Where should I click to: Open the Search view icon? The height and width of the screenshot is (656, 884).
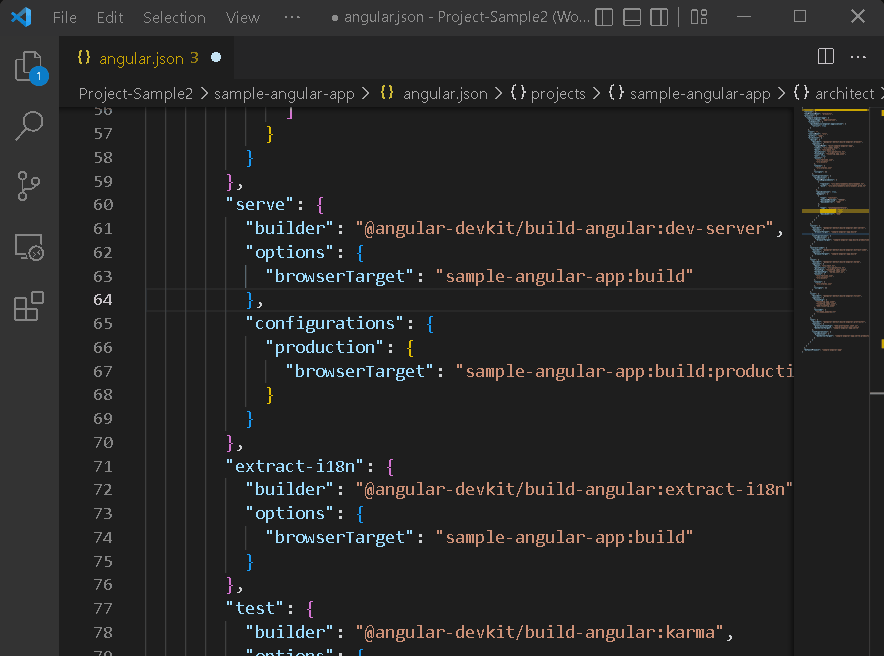[29, 126]
